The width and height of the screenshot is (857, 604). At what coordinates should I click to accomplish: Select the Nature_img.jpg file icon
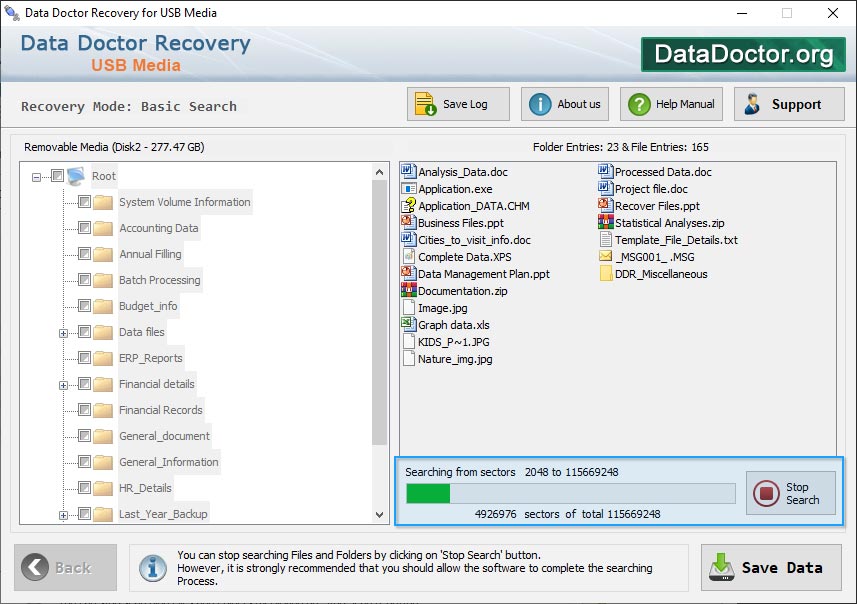pos(408,359)
